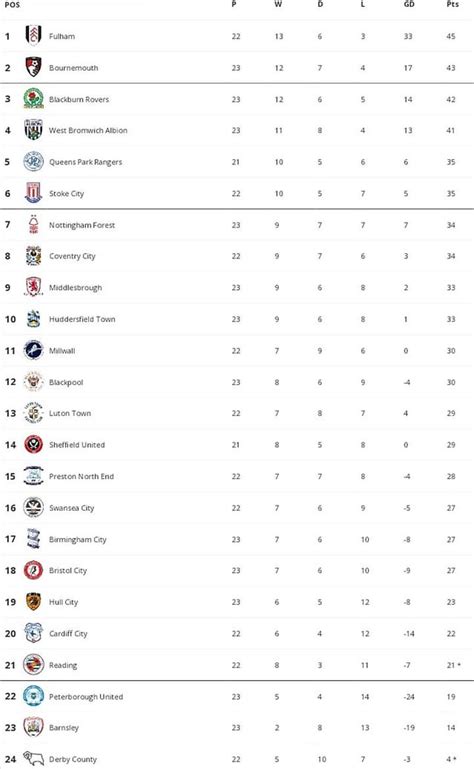Screen dimensions: 474x769
Task: Click the Derby County ram crest
Action: pos(33,759)
